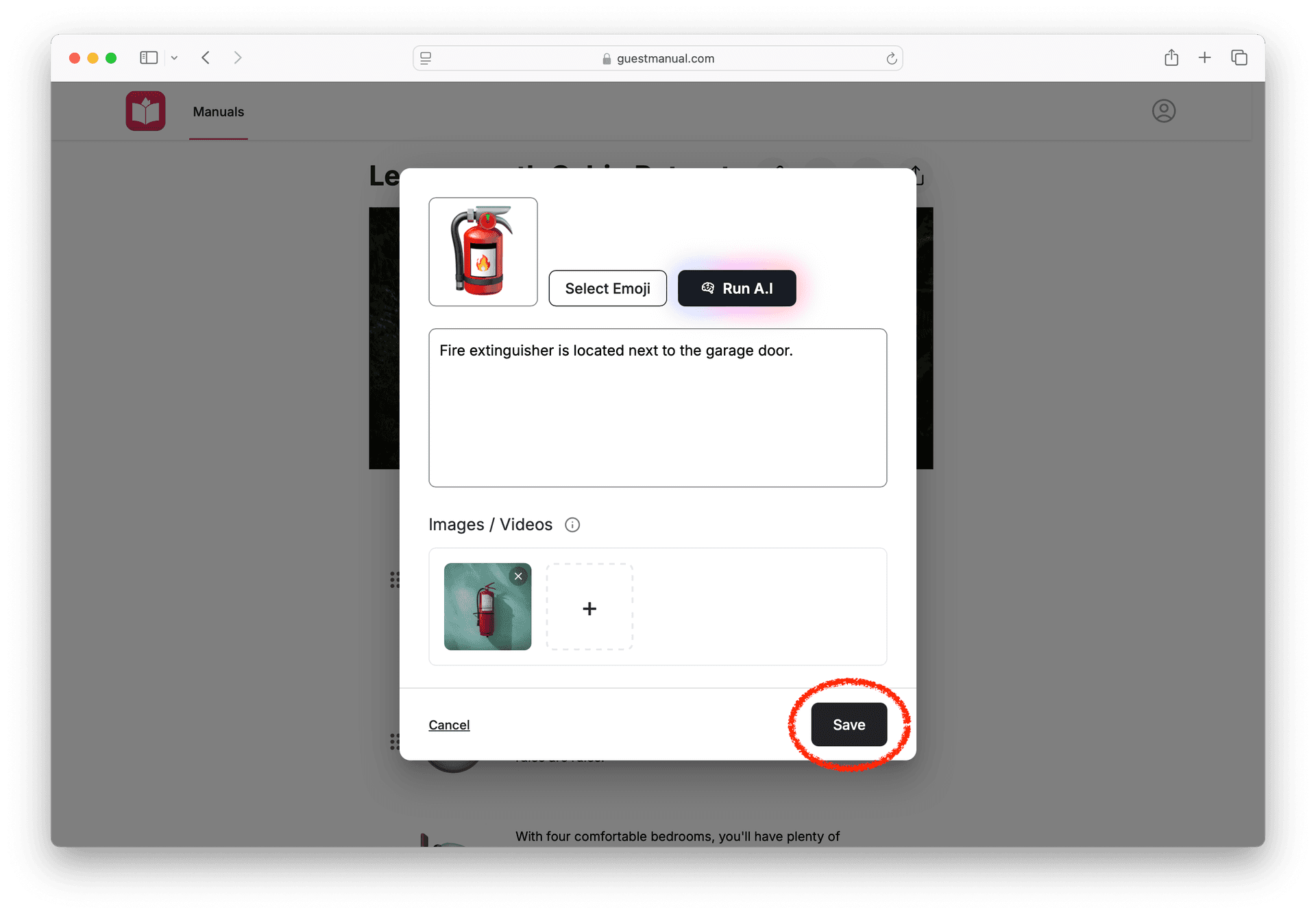Toggle the Safari sidebar
The width and height of the screenshot is (1316, 914).
[x=149, y=58]
